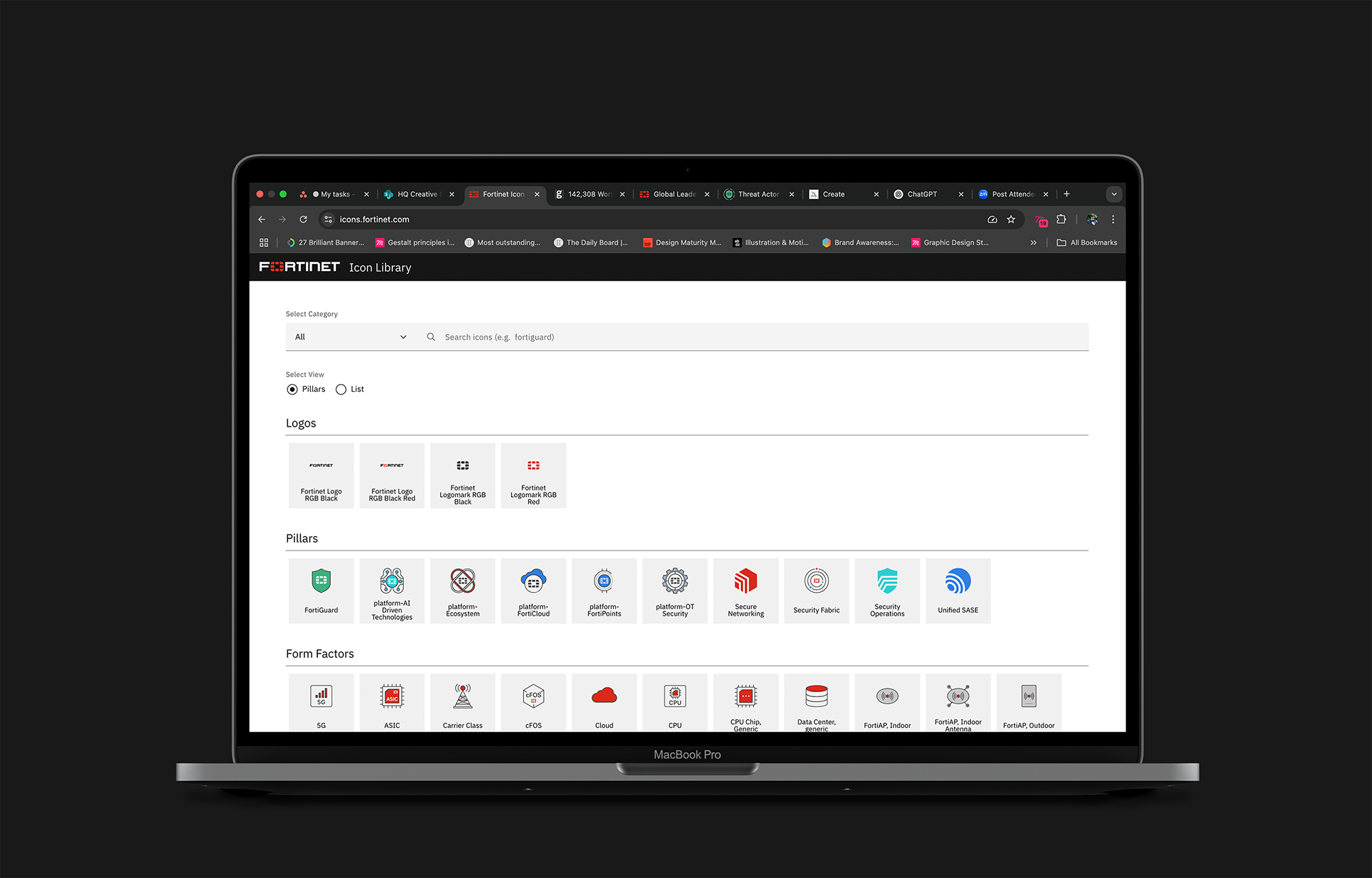
Task: Open the 142,308 Wor tab
Action: click(588, 194)
